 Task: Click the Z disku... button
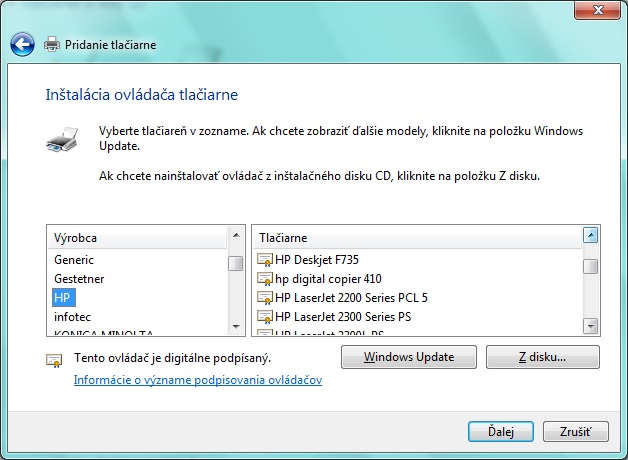543,357
